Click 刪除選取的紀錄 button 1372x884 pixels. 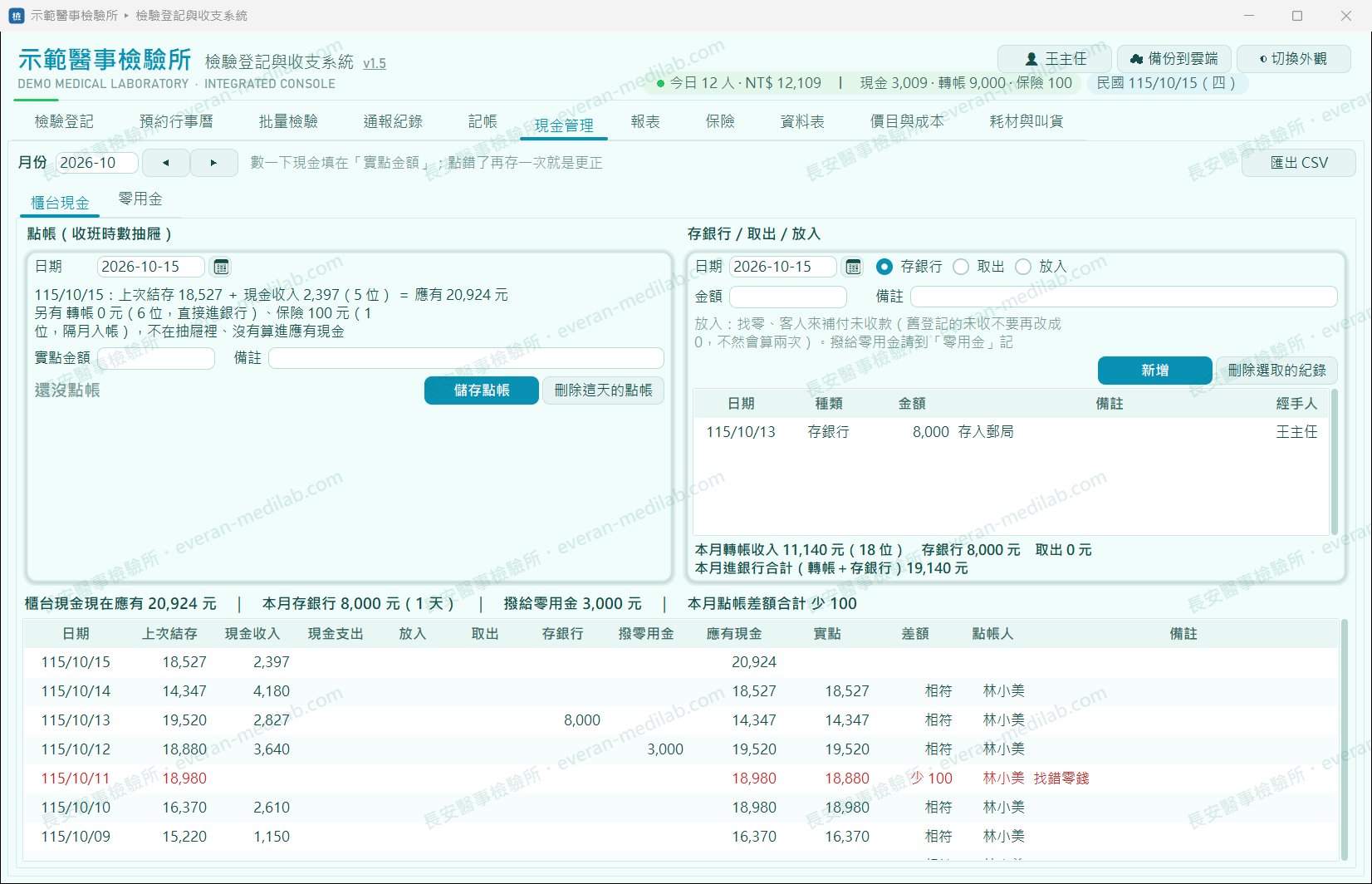pos(1276,371)
